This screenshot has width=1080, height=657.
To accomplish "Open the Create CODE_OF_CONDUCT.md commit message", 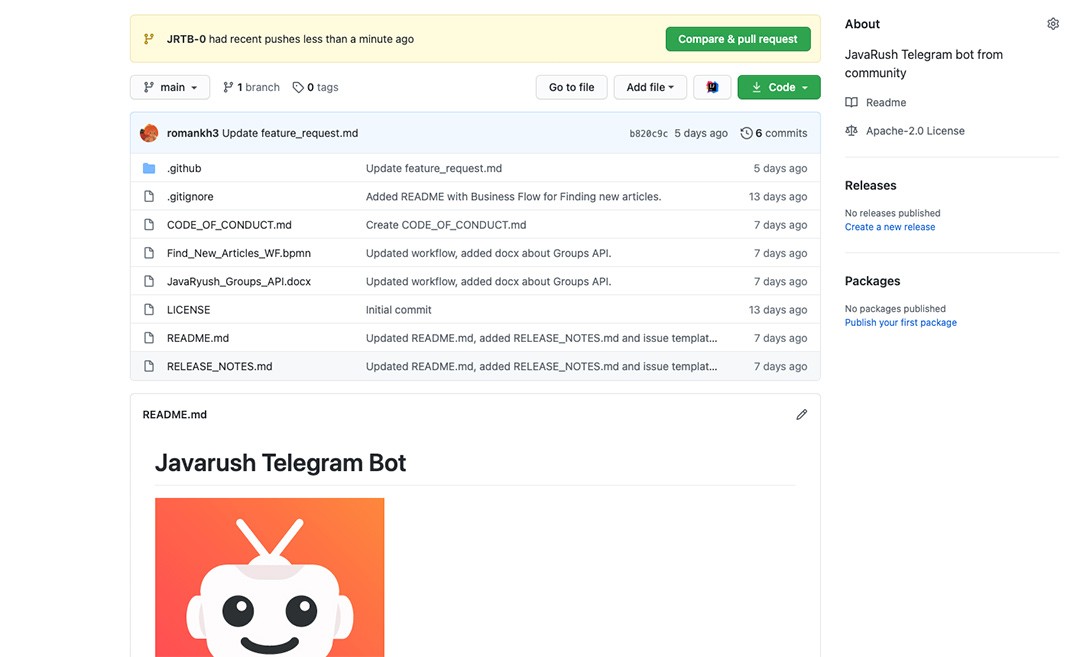I will click(x=446, y=225).
